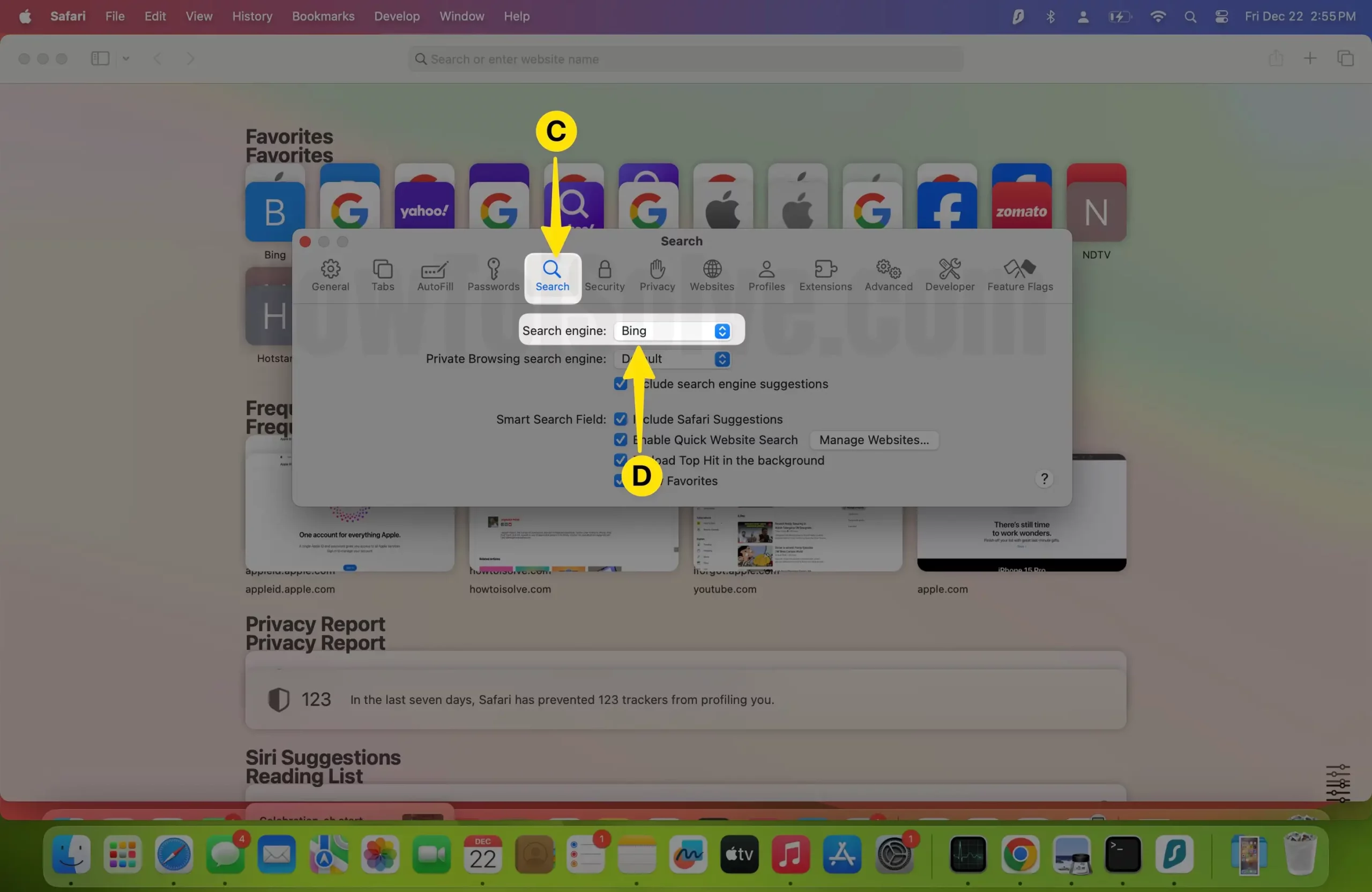Open Spotlight search from menu bar
Screen dimensions: 1372x892
pyautogui.click(x=1190, y=17)
